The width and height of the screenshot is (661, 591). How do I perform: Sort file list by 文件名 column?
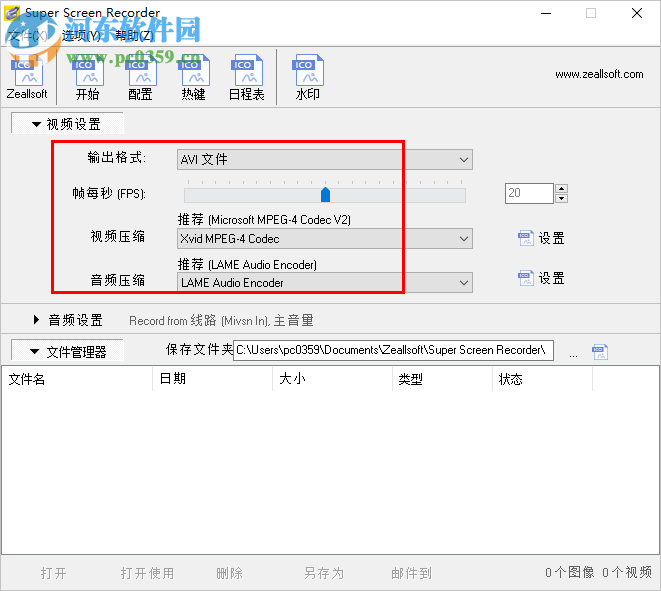(x=77, y=379)
